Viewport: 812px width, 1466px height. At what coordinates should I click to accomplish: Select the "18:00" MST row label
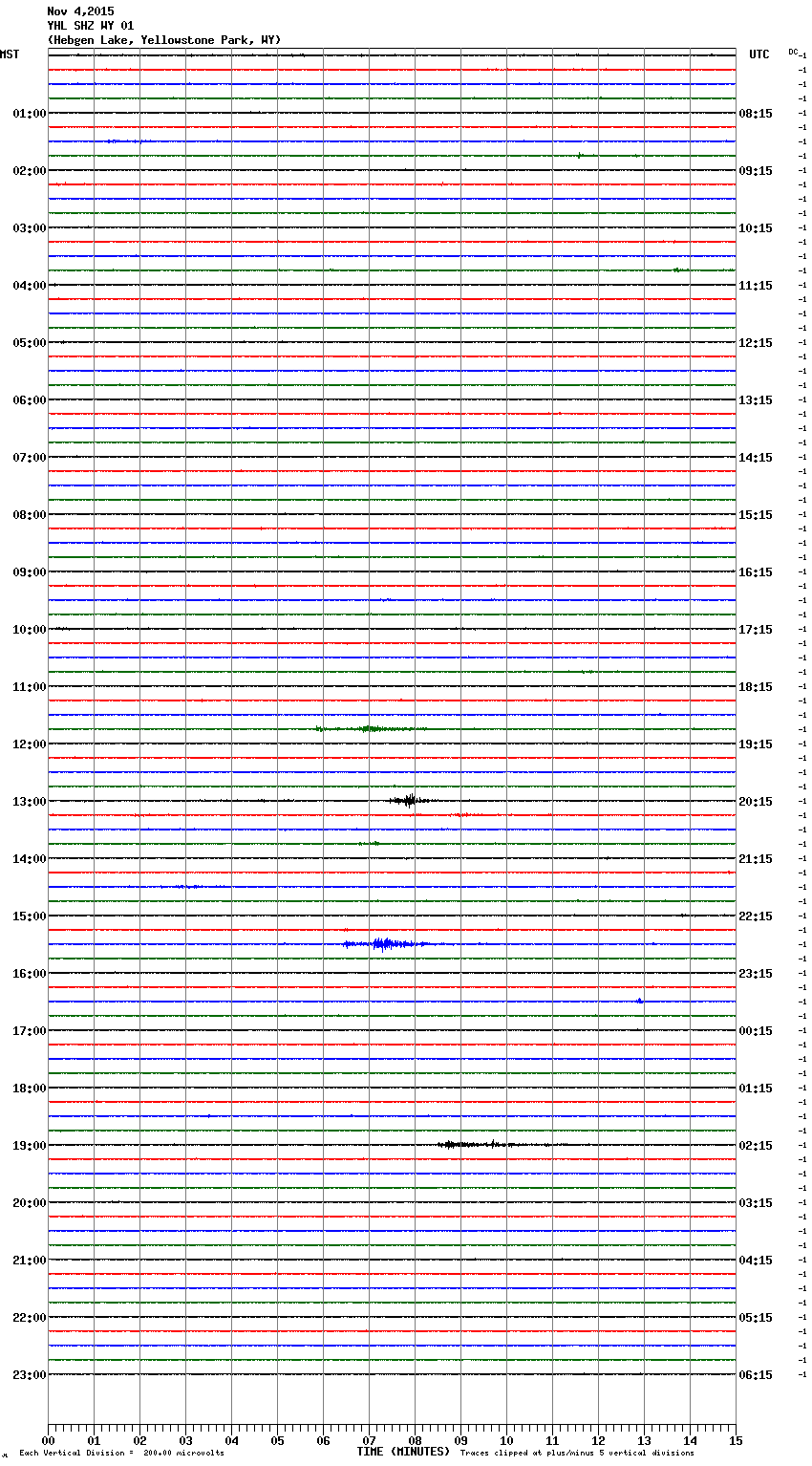[30, 1089]
